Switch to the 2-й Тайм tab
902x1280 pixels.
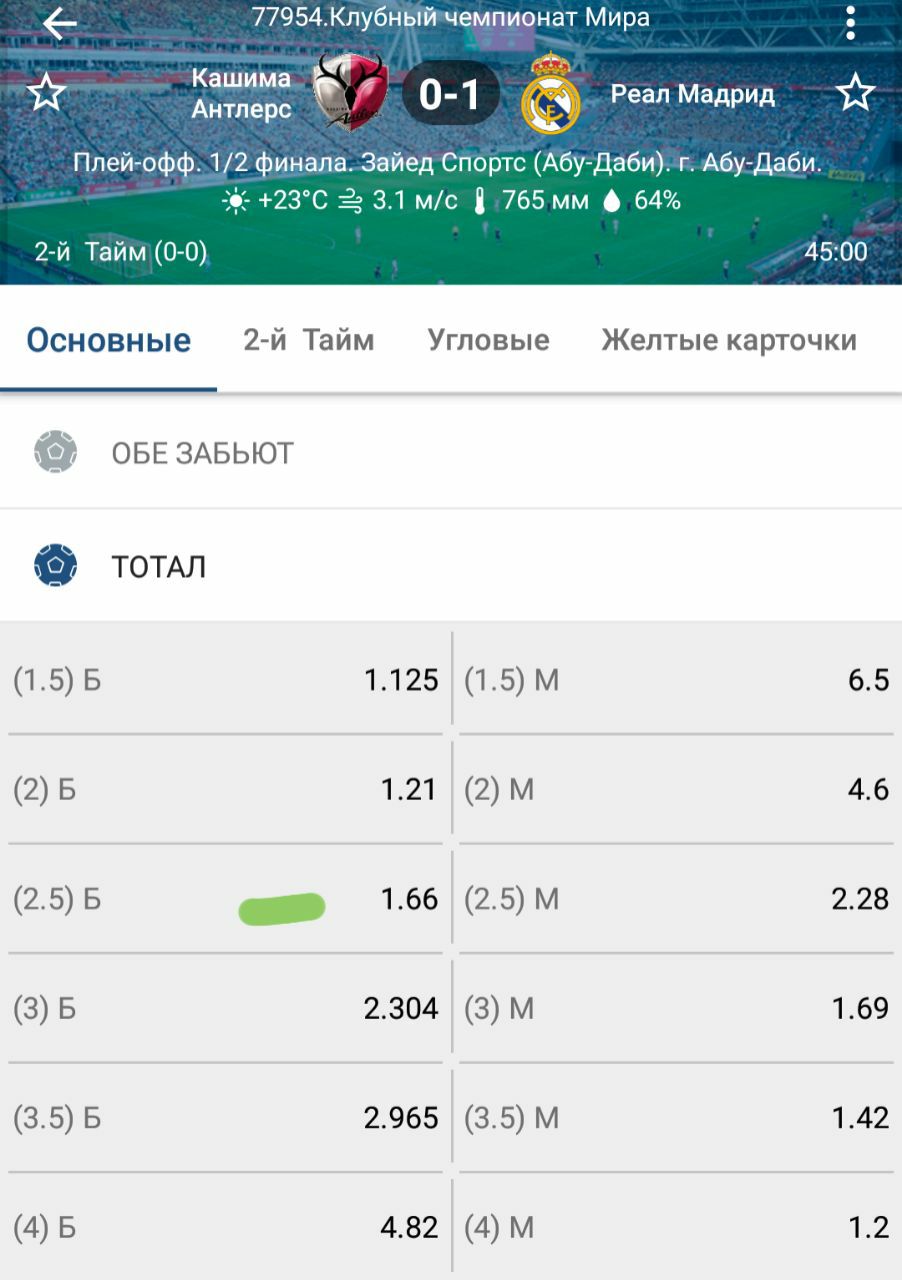pos(309,340)
